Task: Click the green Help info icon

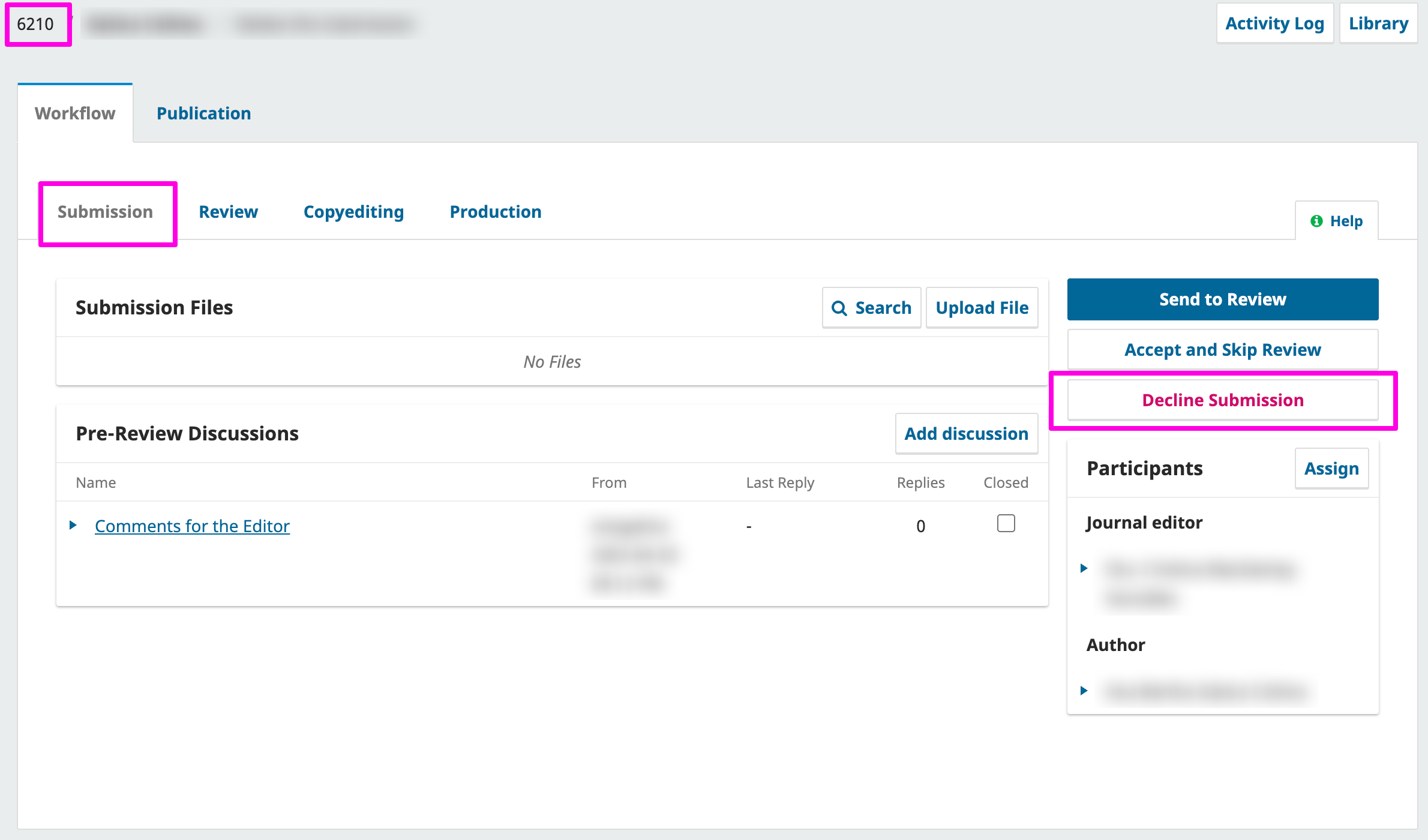Action: [1316, 221]
